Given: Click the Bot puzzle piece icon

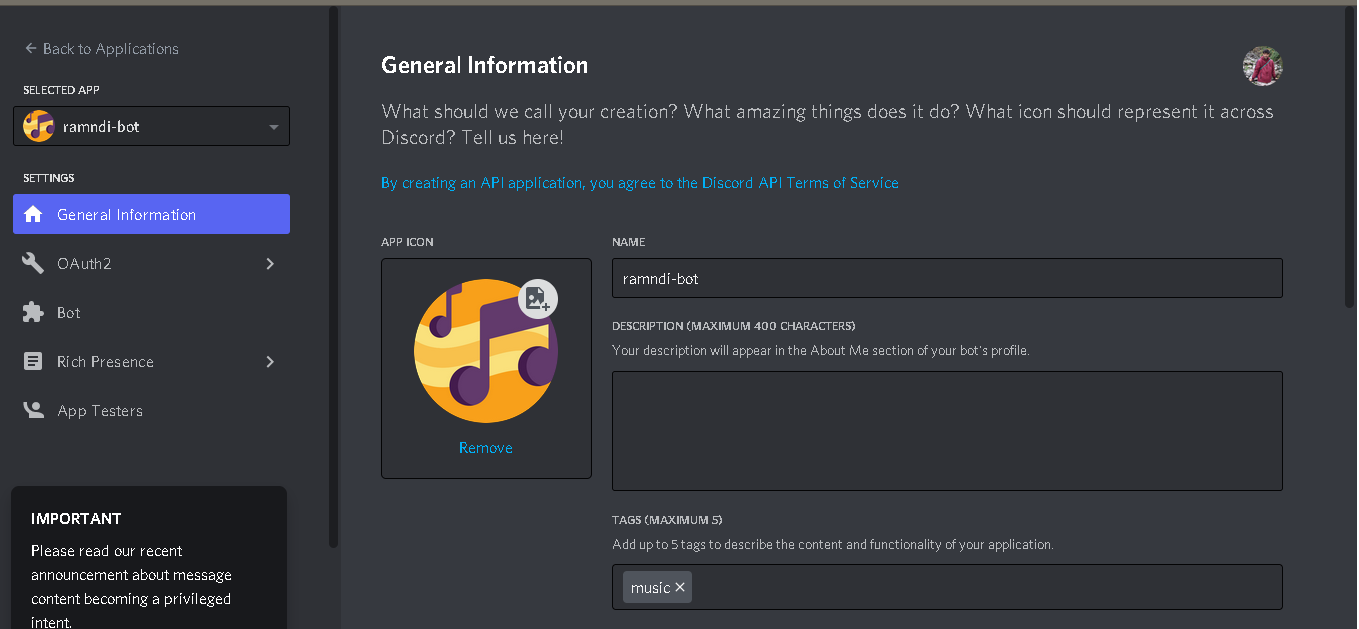Looking at the screenshot, I should [33, 312].
